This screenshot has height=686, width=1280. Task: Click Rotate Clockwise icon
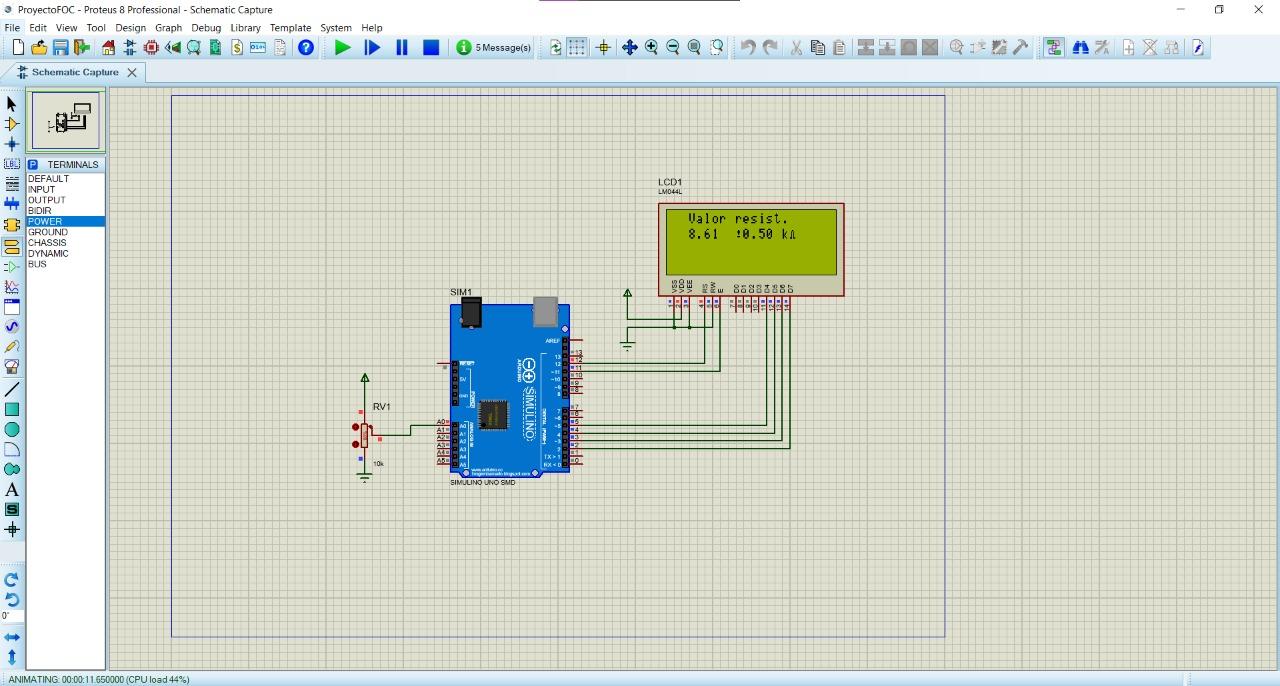point(12,579)
